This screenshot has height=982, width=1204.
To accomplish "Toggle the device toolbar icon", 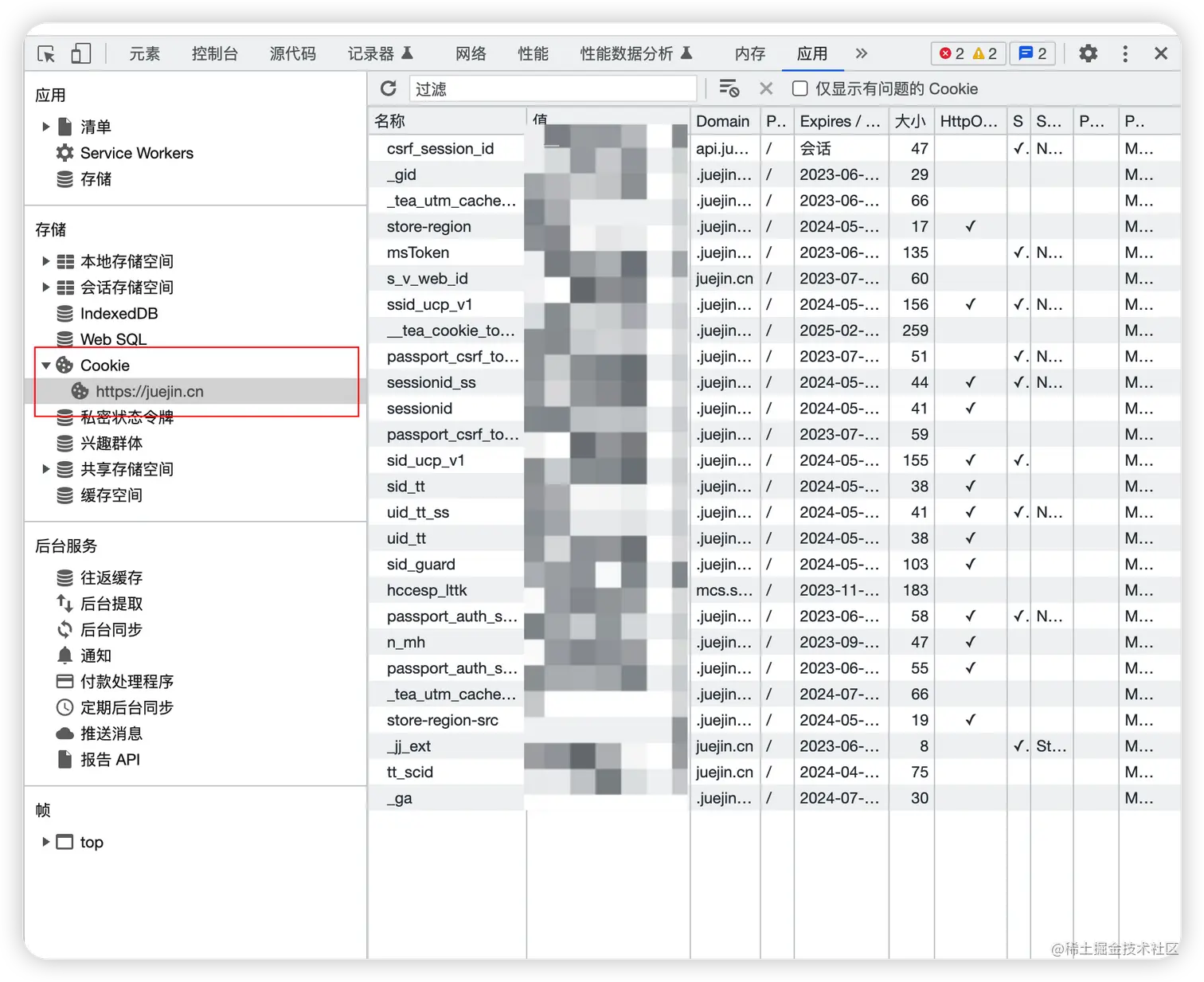I will coord(80,53).
